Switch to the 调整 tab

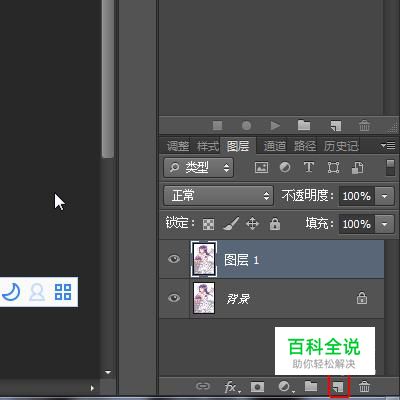point(178,146)
